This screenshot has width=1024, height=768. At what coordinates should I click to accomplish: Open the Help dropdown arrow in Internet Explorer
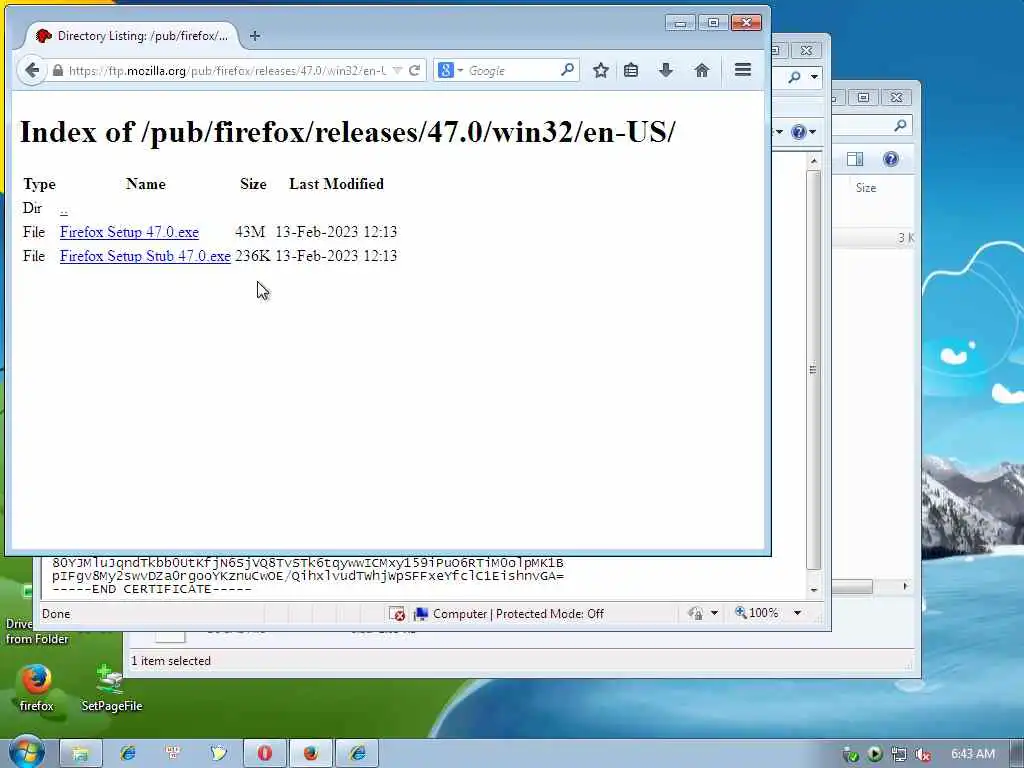813,132
